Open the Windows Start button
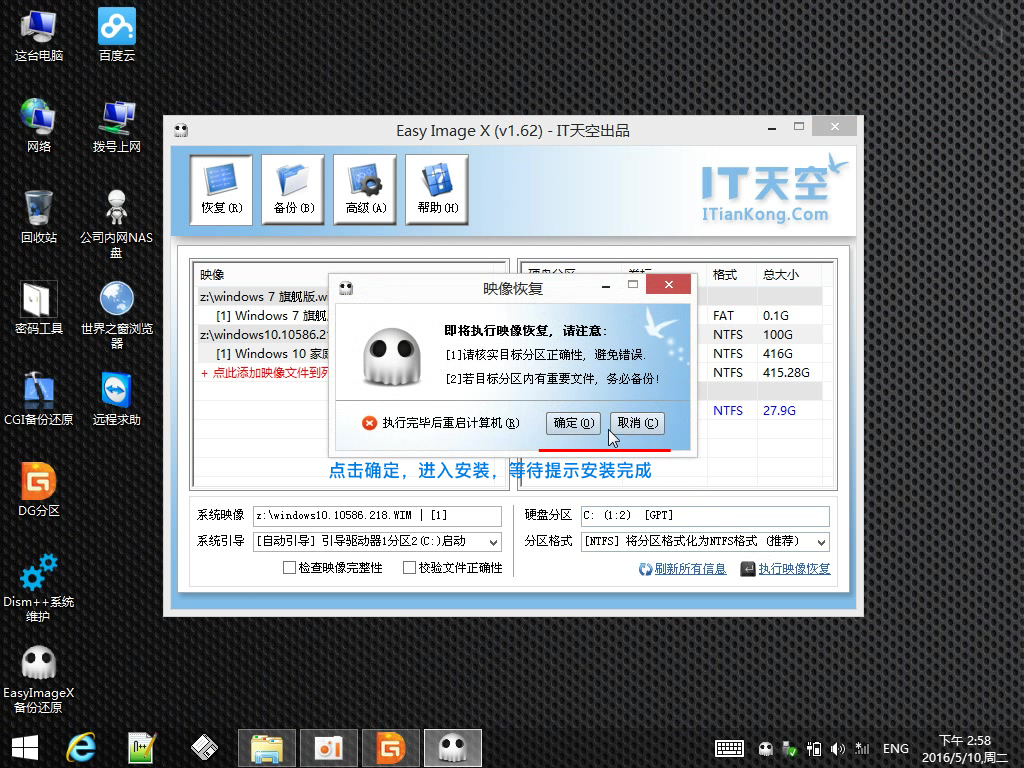Image resolution: width=1024 pixels, height=768 pixels. (x=25, y=748)
